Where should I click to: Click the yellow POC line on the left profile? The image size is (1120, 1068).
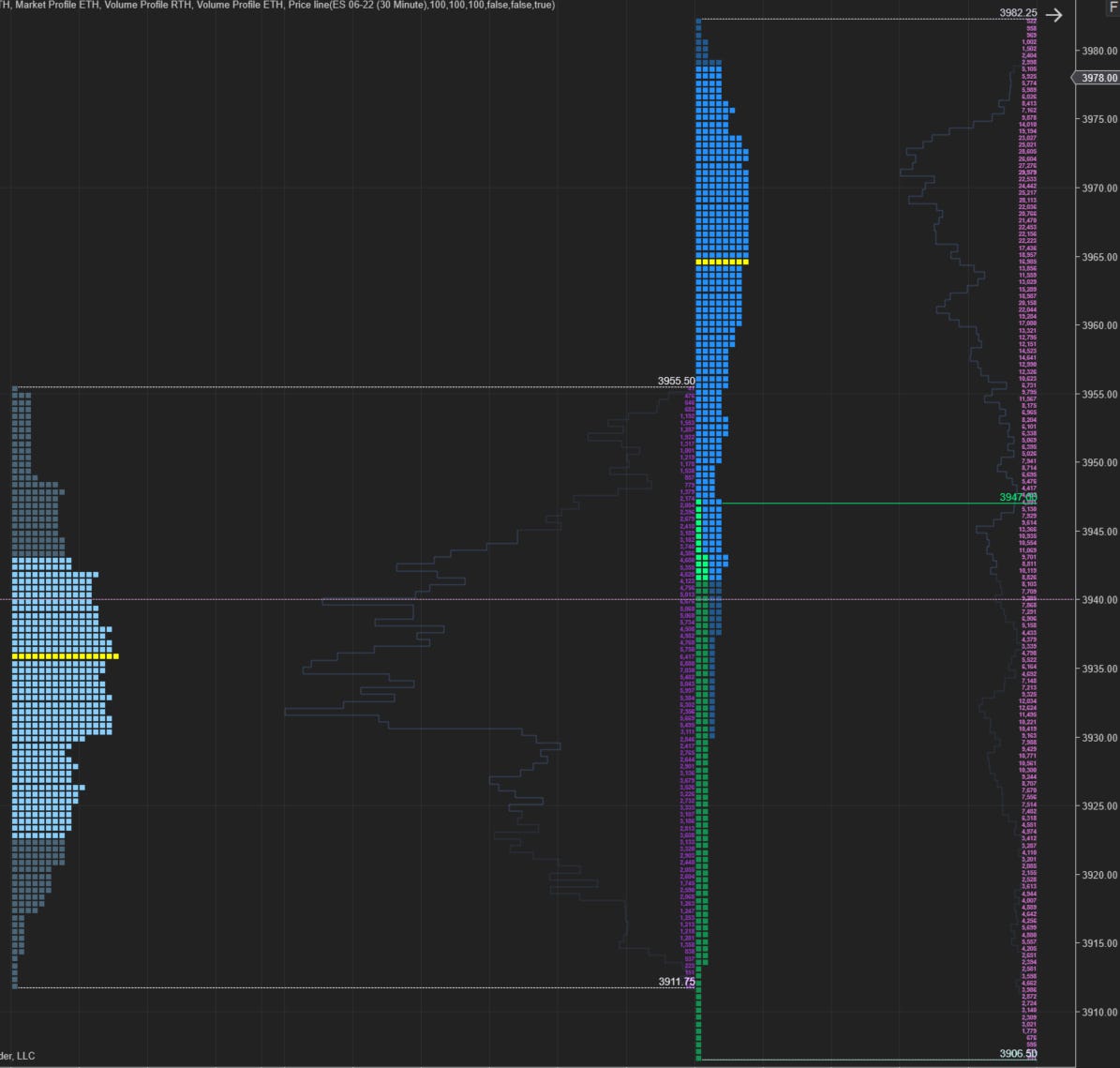coord(65,655)
